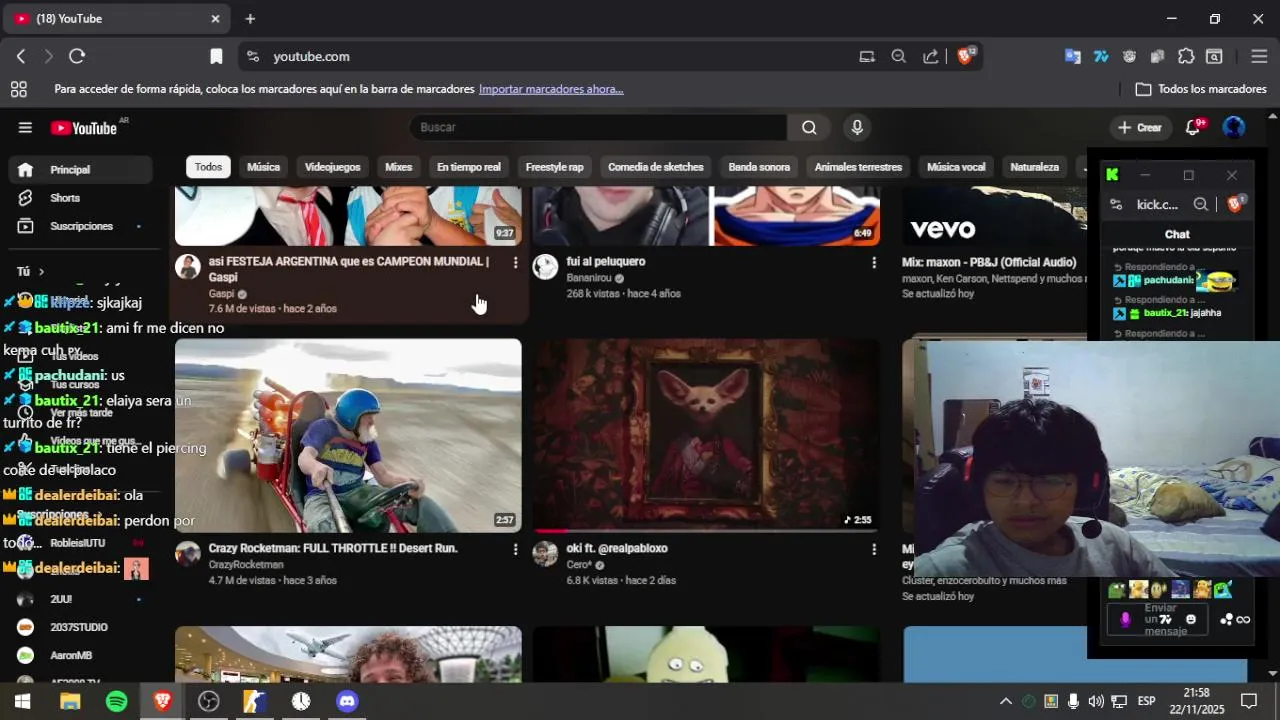Open Spotify from the taskbar
This screenshot has width=1280, height=720.
pyautogui.click(x=116, y=701)
